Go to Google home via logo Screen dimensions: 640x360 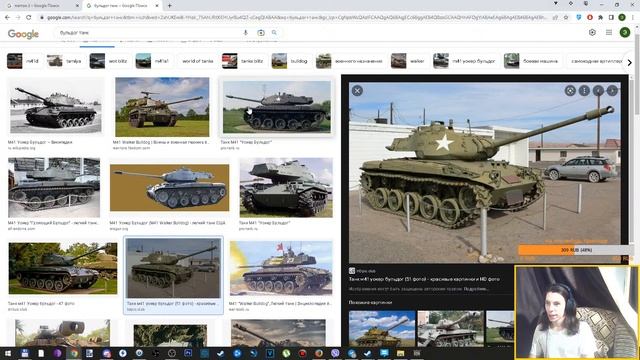pyautogui.click(x=23, y=34)
